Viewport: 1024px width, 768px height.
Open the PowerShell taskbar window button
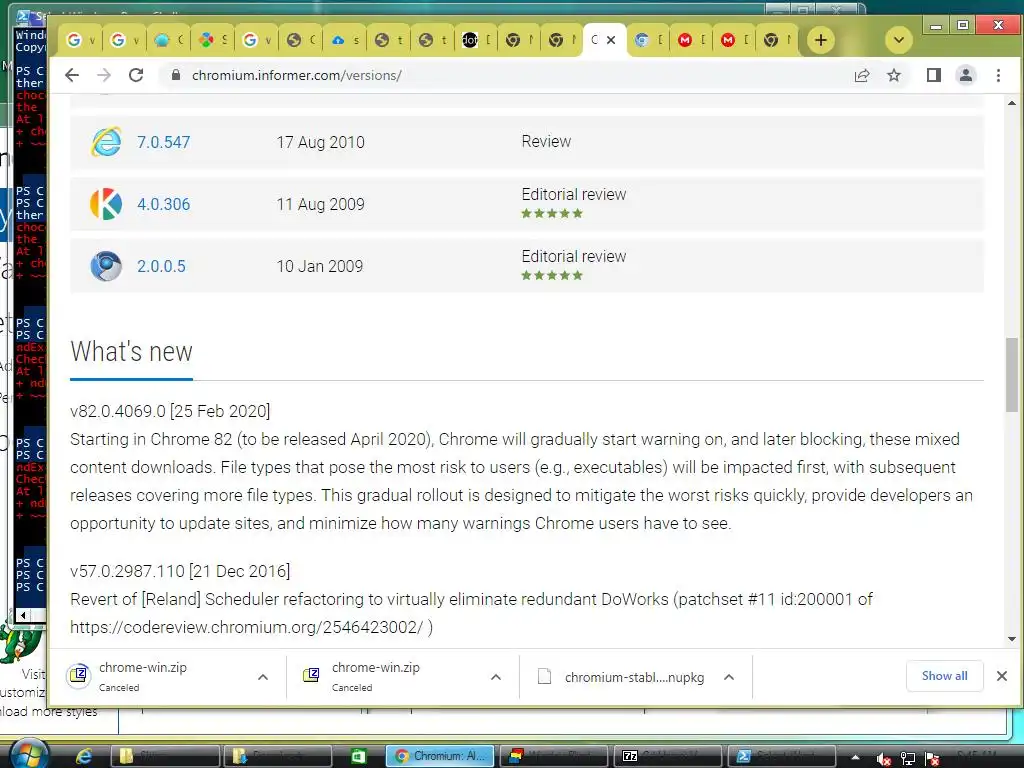point(782,756)
